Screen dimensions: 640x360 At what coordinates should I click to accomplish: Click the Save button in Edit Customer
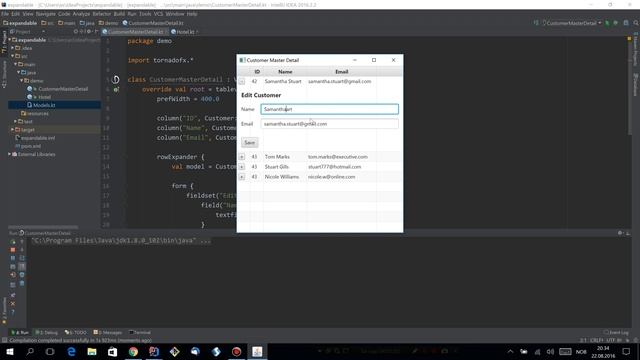pos(249,142)
